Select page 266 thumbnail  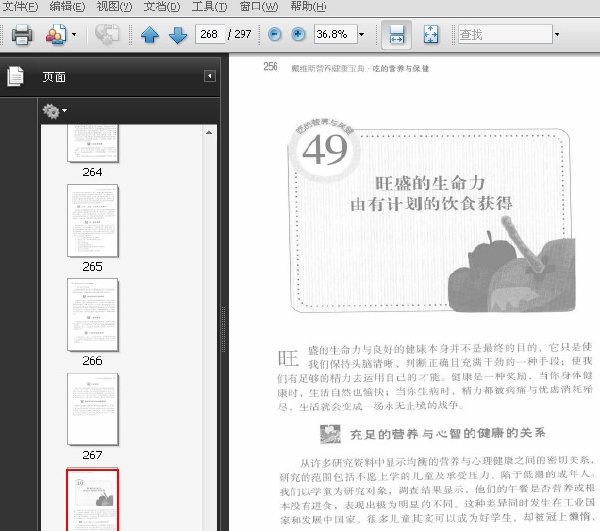click(x=93, y=314)
